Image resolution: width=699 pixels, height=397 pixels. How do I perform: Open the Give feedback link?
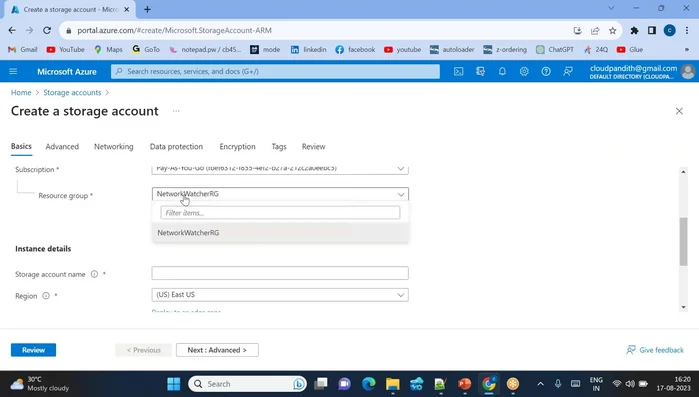pyautogui.click(x=655, y=350)
